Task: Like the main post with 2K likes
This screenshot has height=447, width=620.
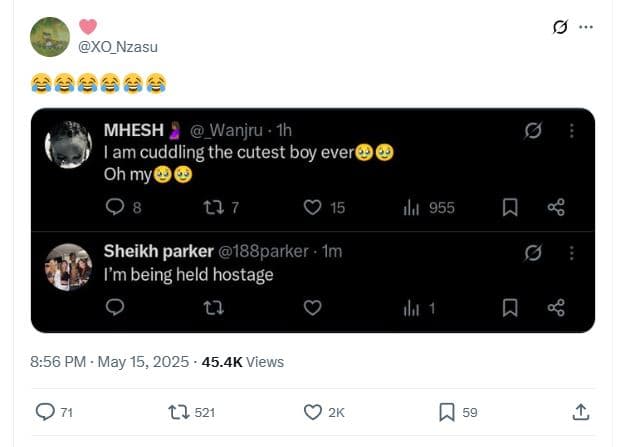Action: tap(312, 411)
